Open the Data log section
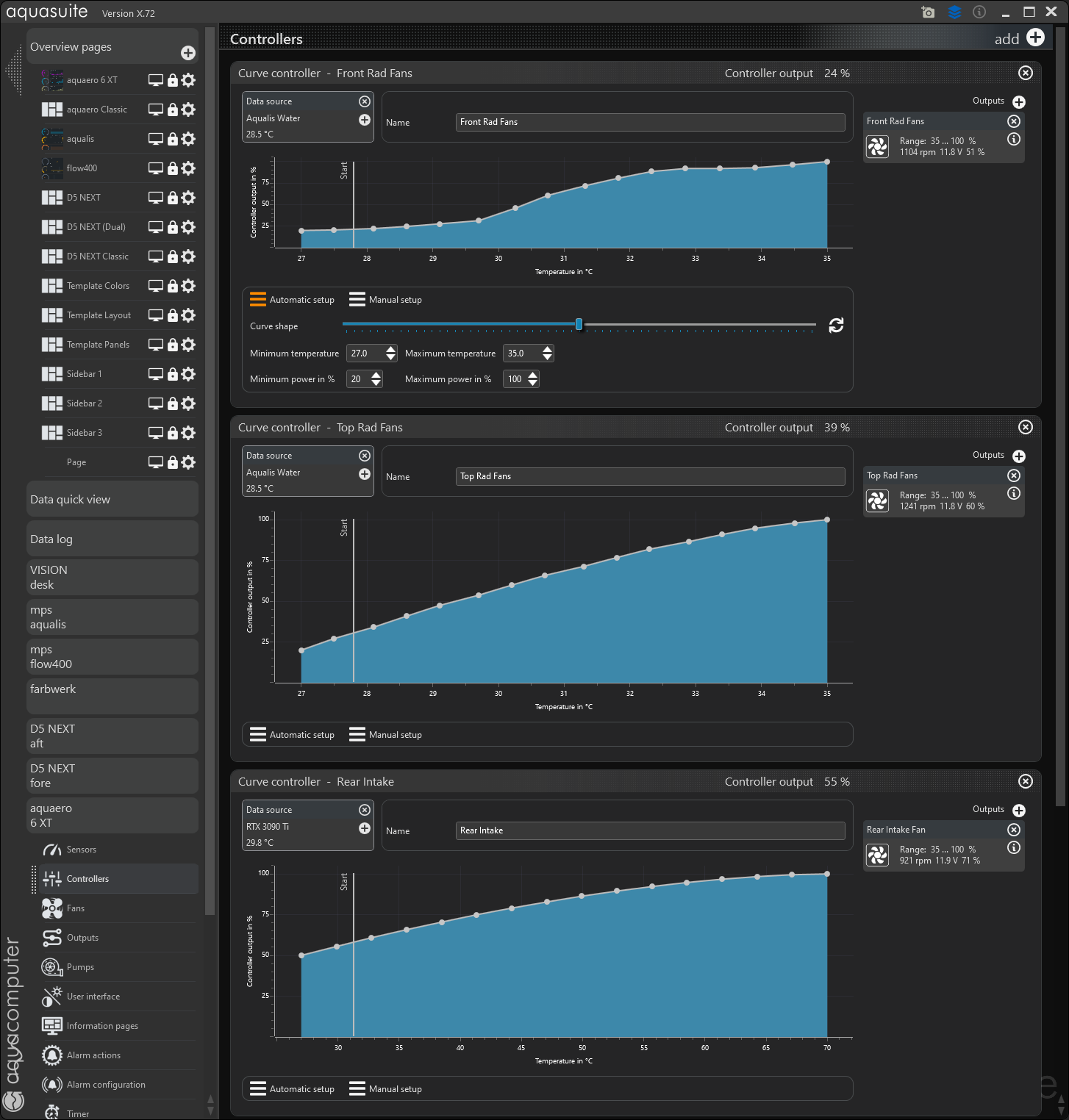The image size is (1069, 1120). tap(112, 539)
